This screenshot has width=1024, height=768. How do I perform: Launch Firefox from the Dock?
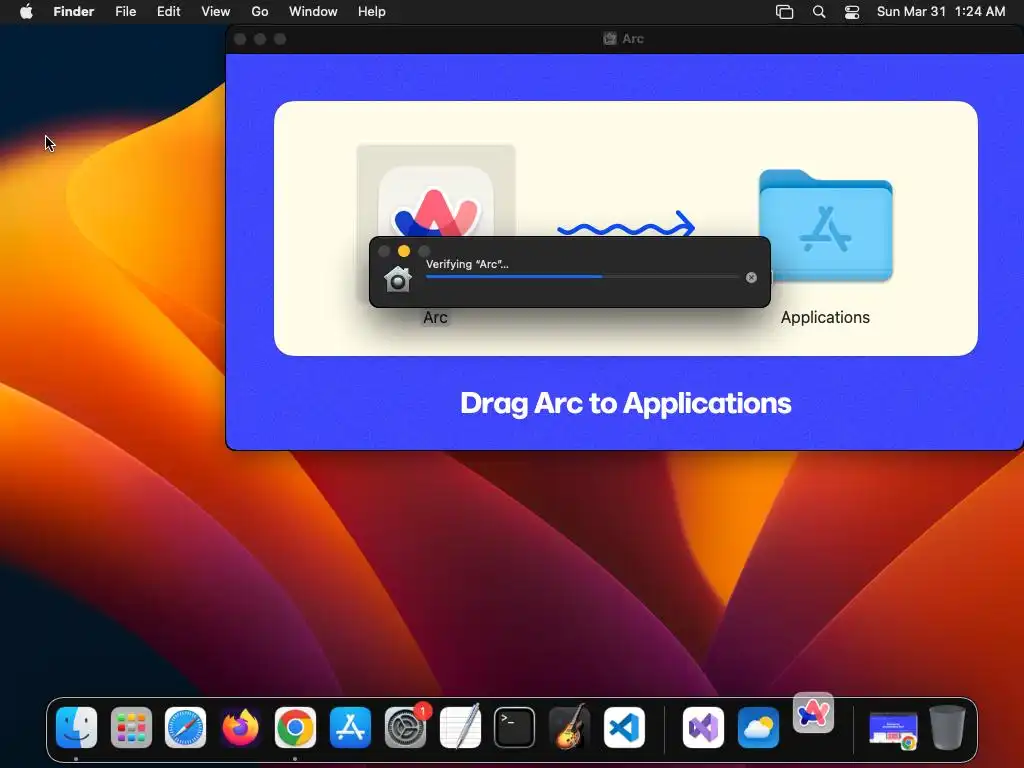tap(240, 728)
